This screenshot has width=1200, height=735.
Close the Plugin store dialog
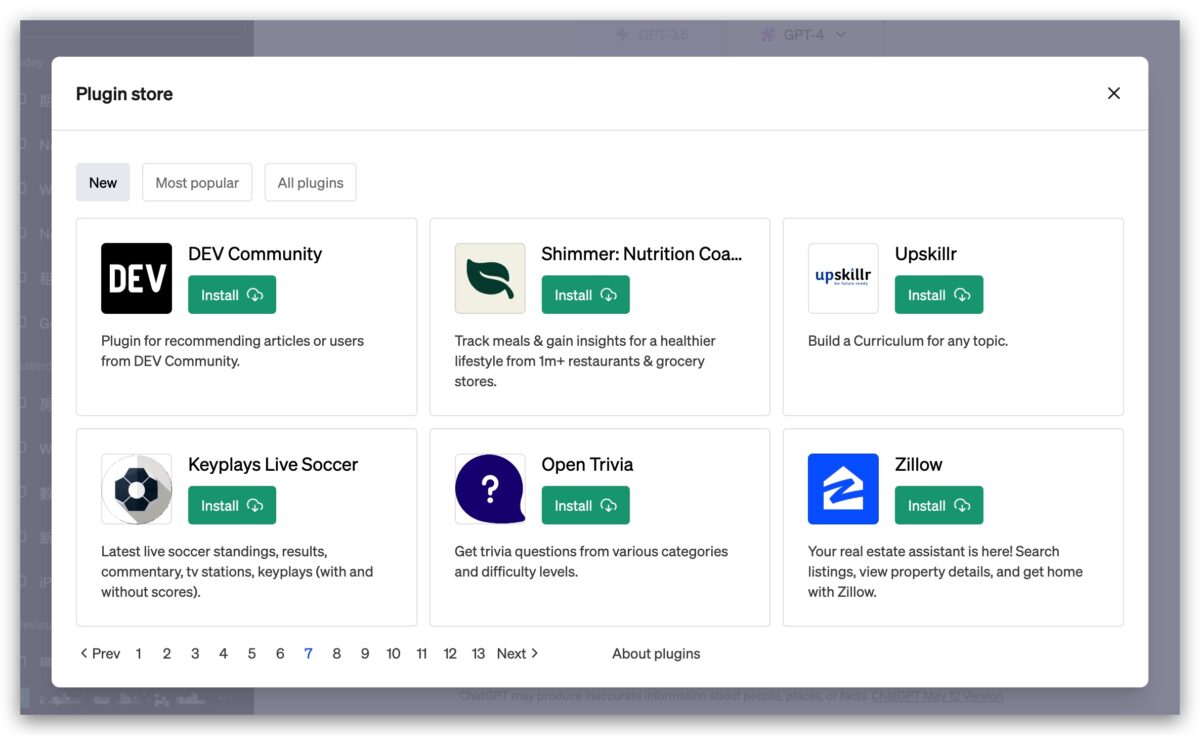pyautogui.click(x=1113, y=93)
